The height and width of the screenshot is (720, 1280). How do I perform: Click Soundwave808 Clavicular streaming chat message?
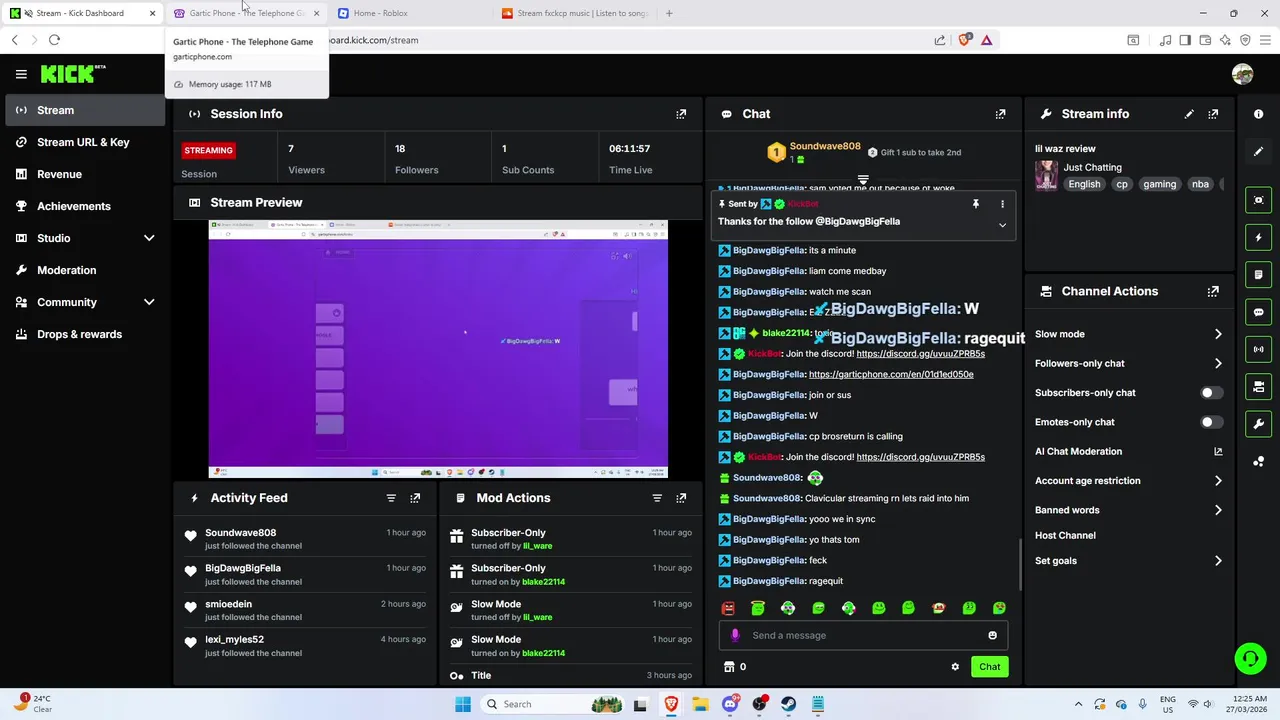coord(851,498)
